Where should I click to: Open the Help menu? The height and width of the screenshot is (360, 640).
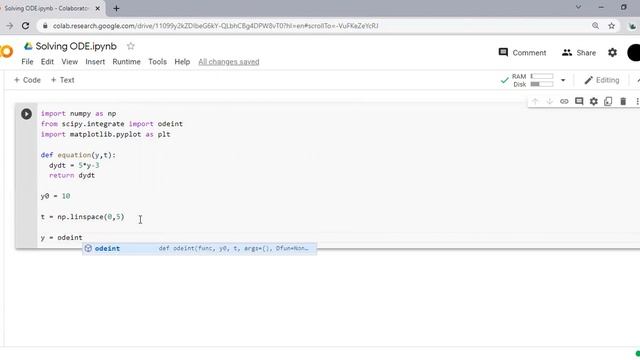coord(182,62)
